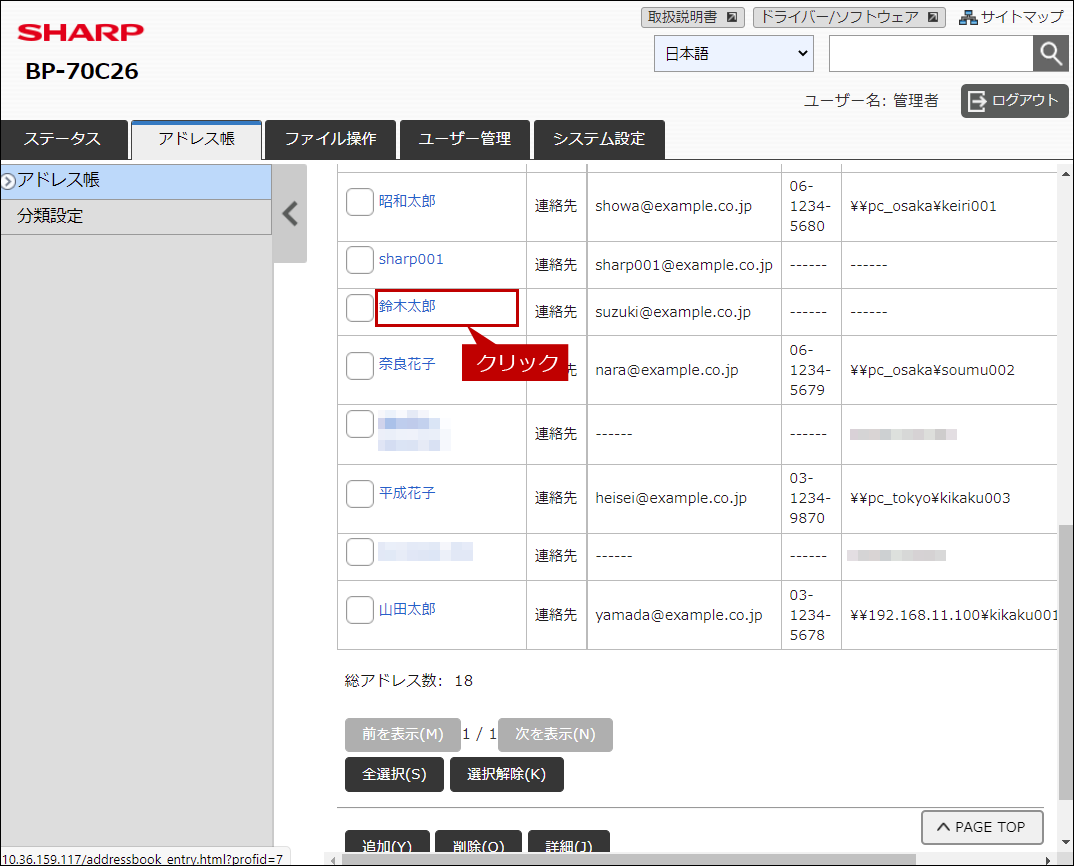Open the 取扱説明書 manual link
This screenshot has height=866, width=1074.
(x=692, y=17)
